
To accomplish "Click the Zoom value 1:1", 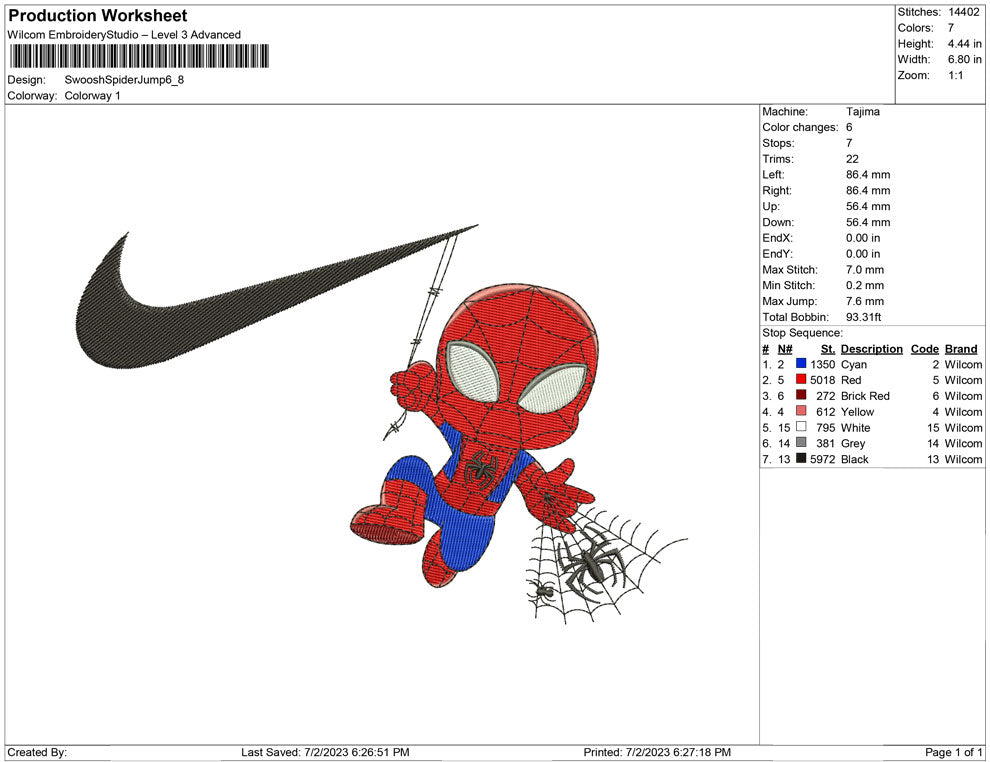I will pos(955,75).
